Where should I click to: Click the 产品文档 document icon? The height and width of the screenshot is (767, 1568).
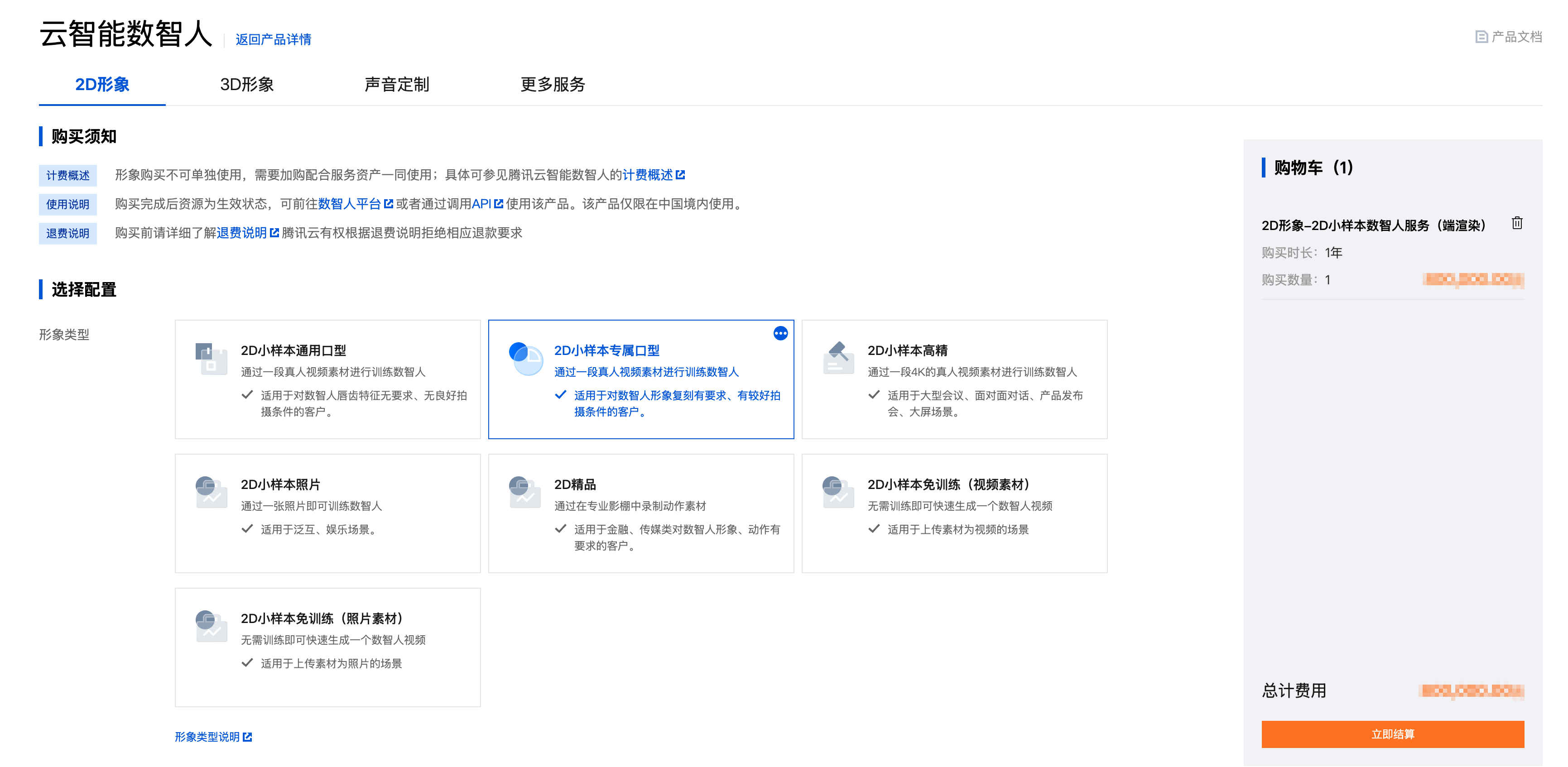coord(1481,37)
